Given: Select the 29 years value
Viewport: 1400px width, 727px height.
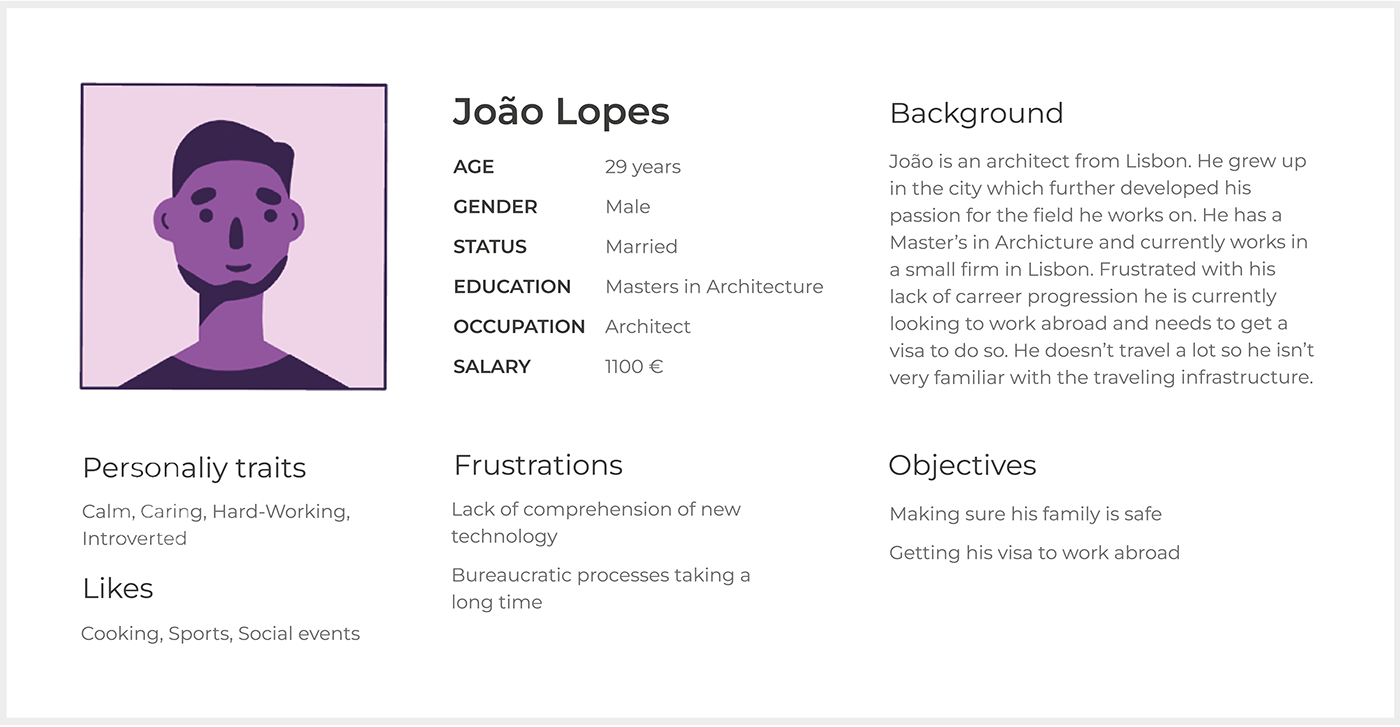Looking at the screenshot, I should point(643,167).
